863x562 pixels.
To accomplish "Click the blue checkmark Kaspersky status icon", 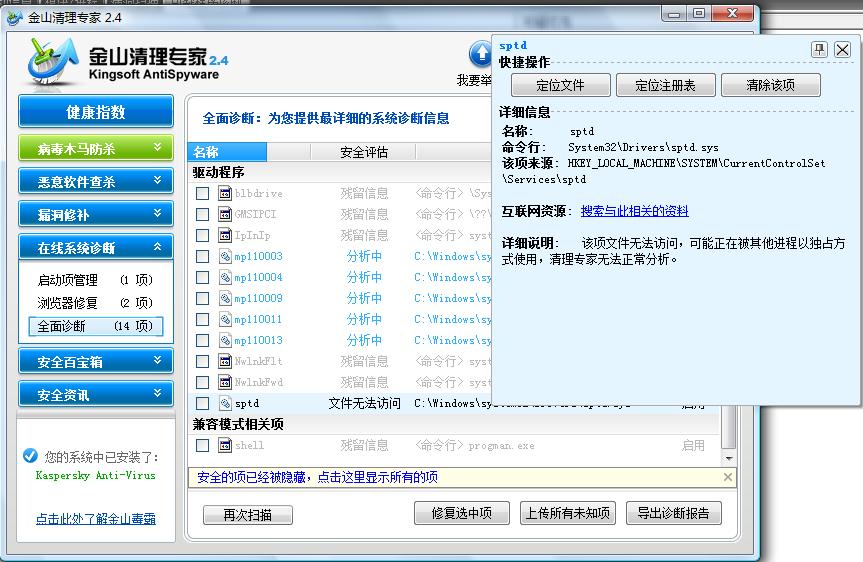I will 30,456.
